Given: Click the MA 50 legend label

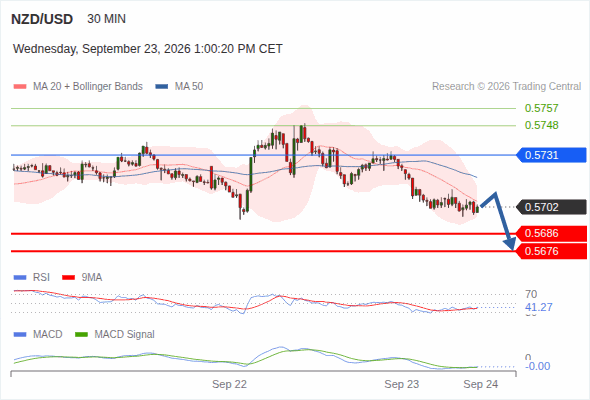Looking at the screenshot, I should 189,87.
